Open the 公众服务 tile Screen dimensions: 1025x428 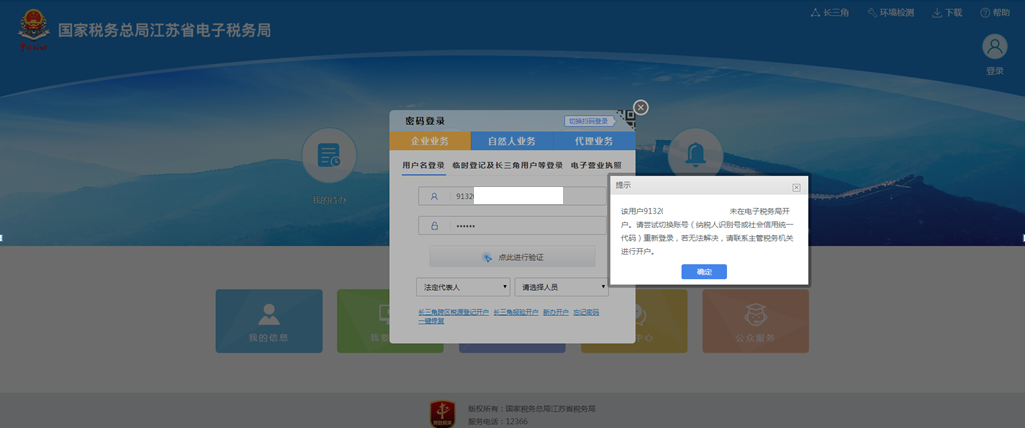tap(755, 321)
